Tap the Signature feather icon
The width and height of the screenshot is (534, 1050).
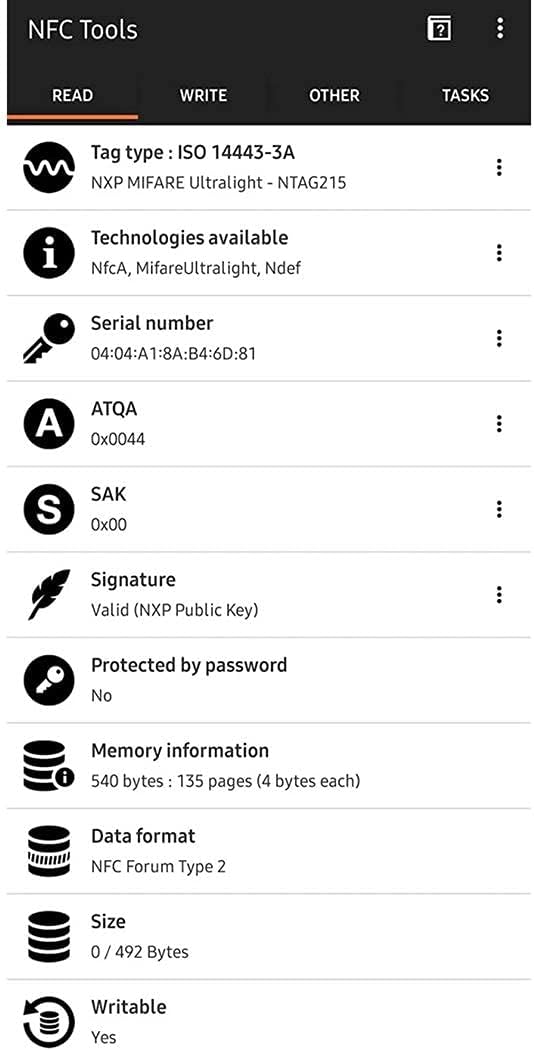(x=49, y=595)
